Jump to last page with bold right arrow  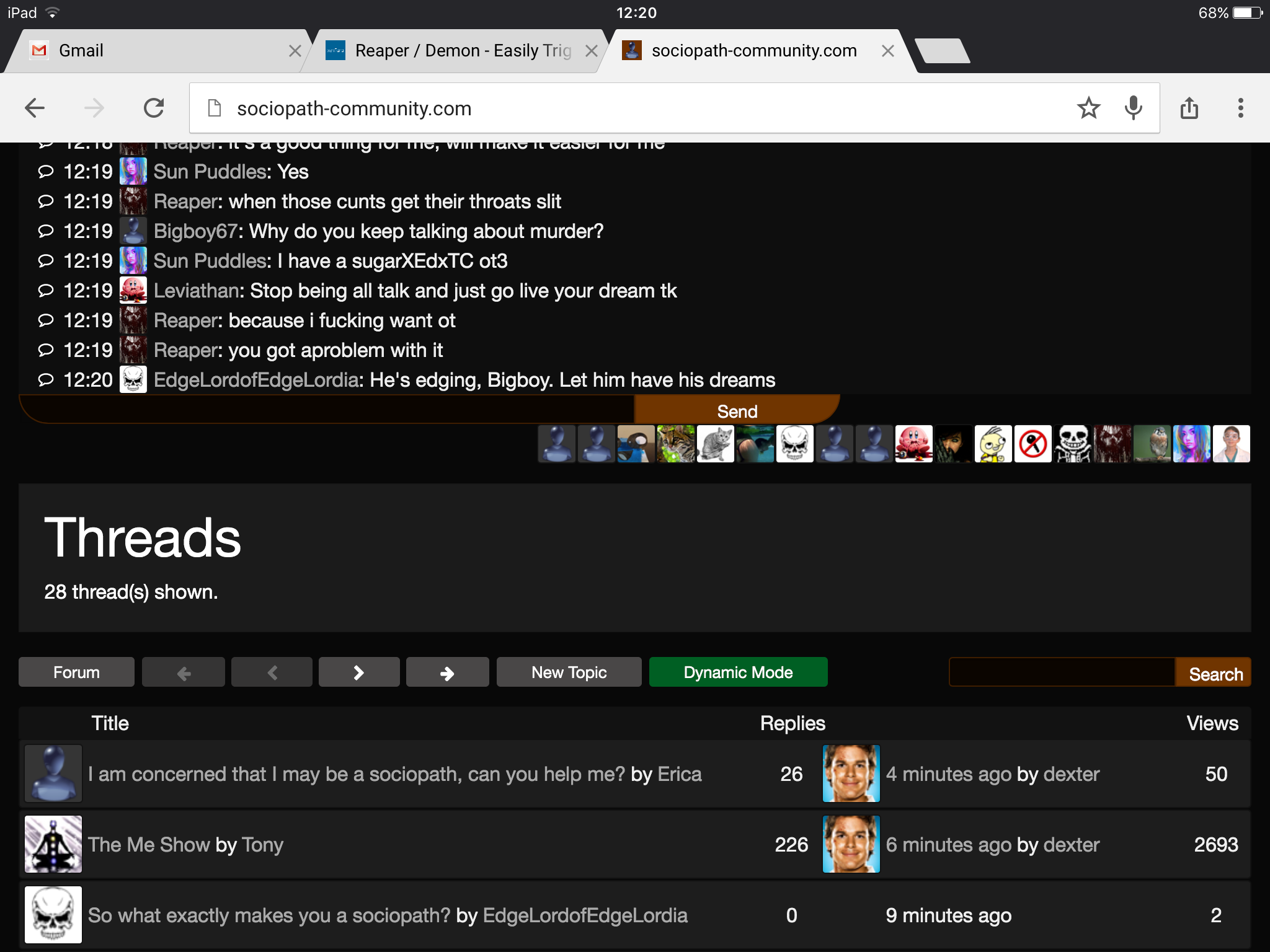[x=448, y=672]
